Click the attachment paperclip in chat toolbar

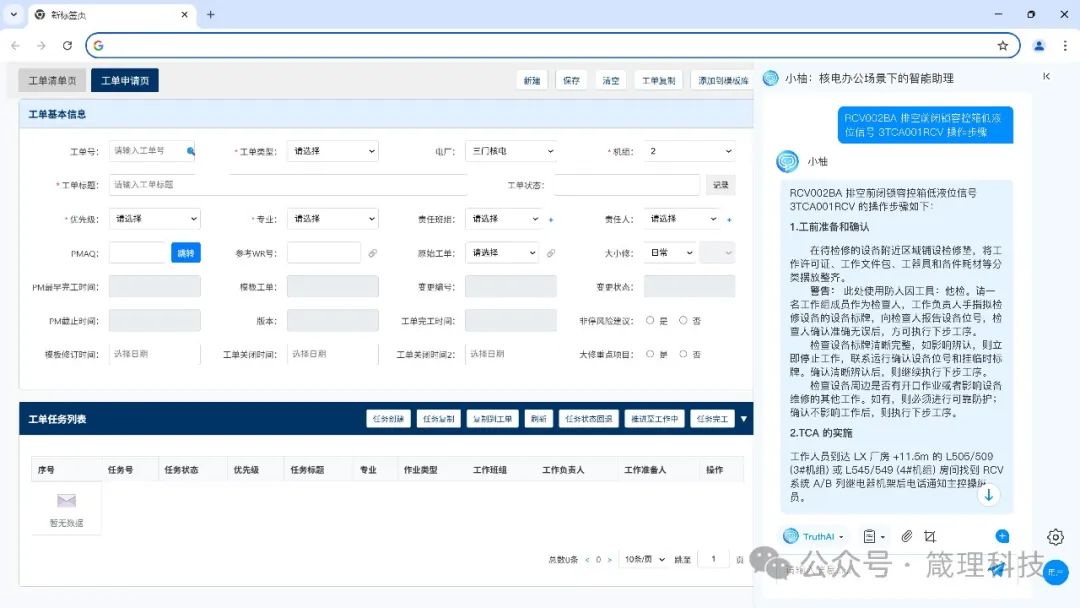pyautogui.click(x=907, y=537)
